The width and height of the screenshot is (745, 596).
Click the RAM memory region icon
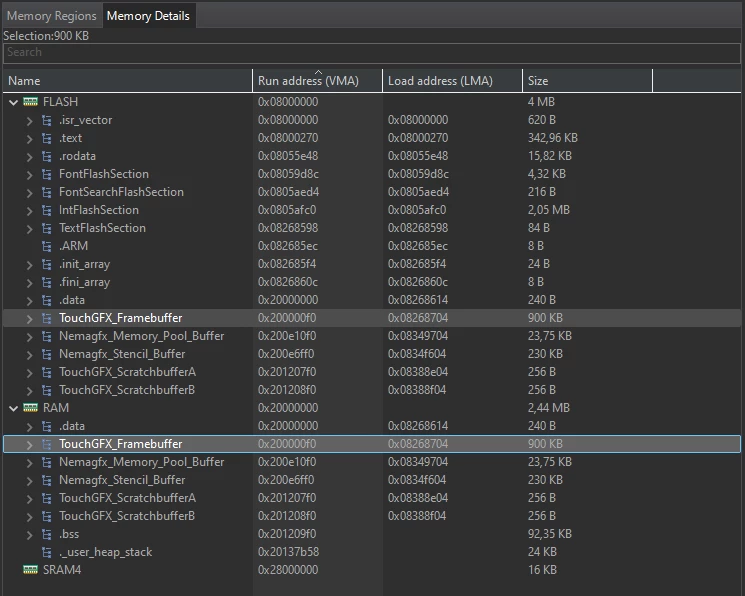(x=30, y=408)
